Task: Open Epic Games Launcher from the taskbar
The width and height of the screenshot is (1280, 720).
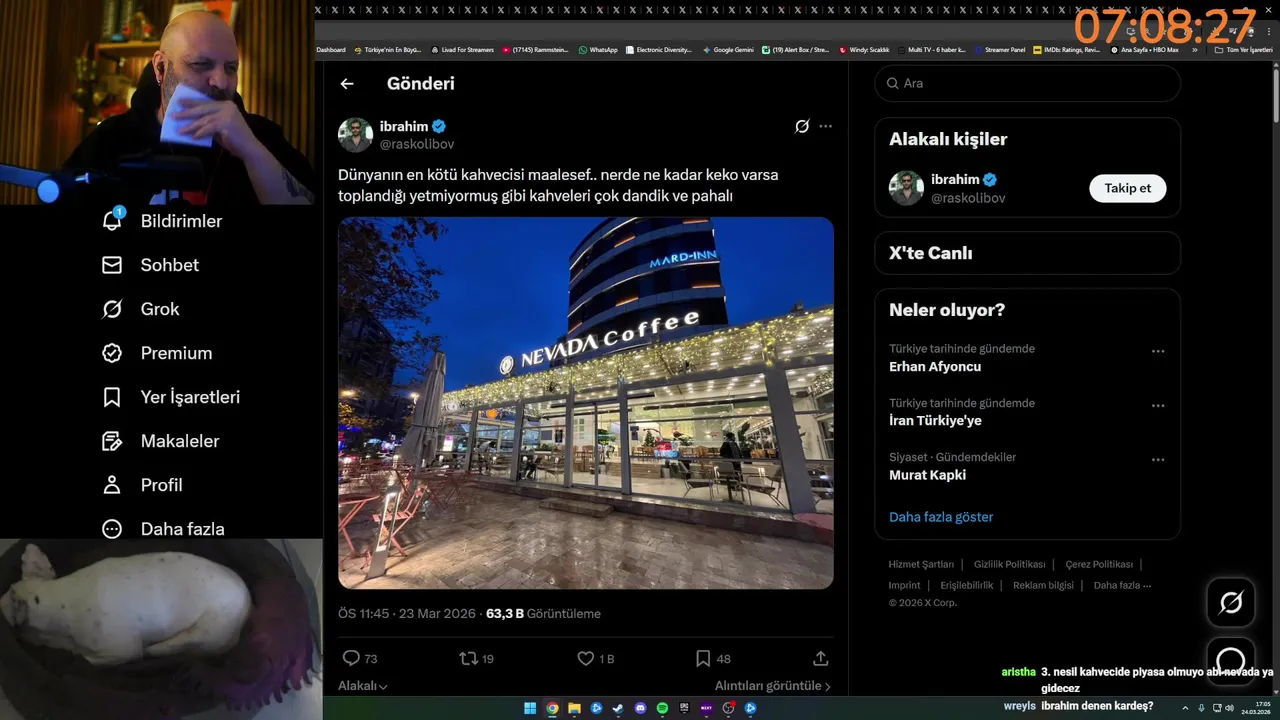Action: (x=684, y=709)
